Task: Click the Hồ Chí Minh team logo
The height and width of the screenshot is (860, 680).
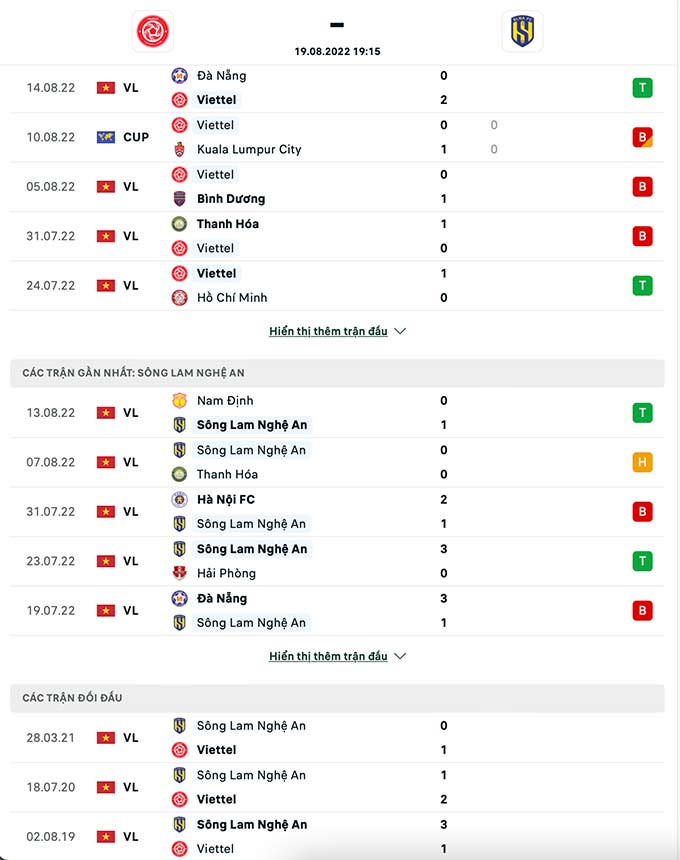Action: coord(180,298)
